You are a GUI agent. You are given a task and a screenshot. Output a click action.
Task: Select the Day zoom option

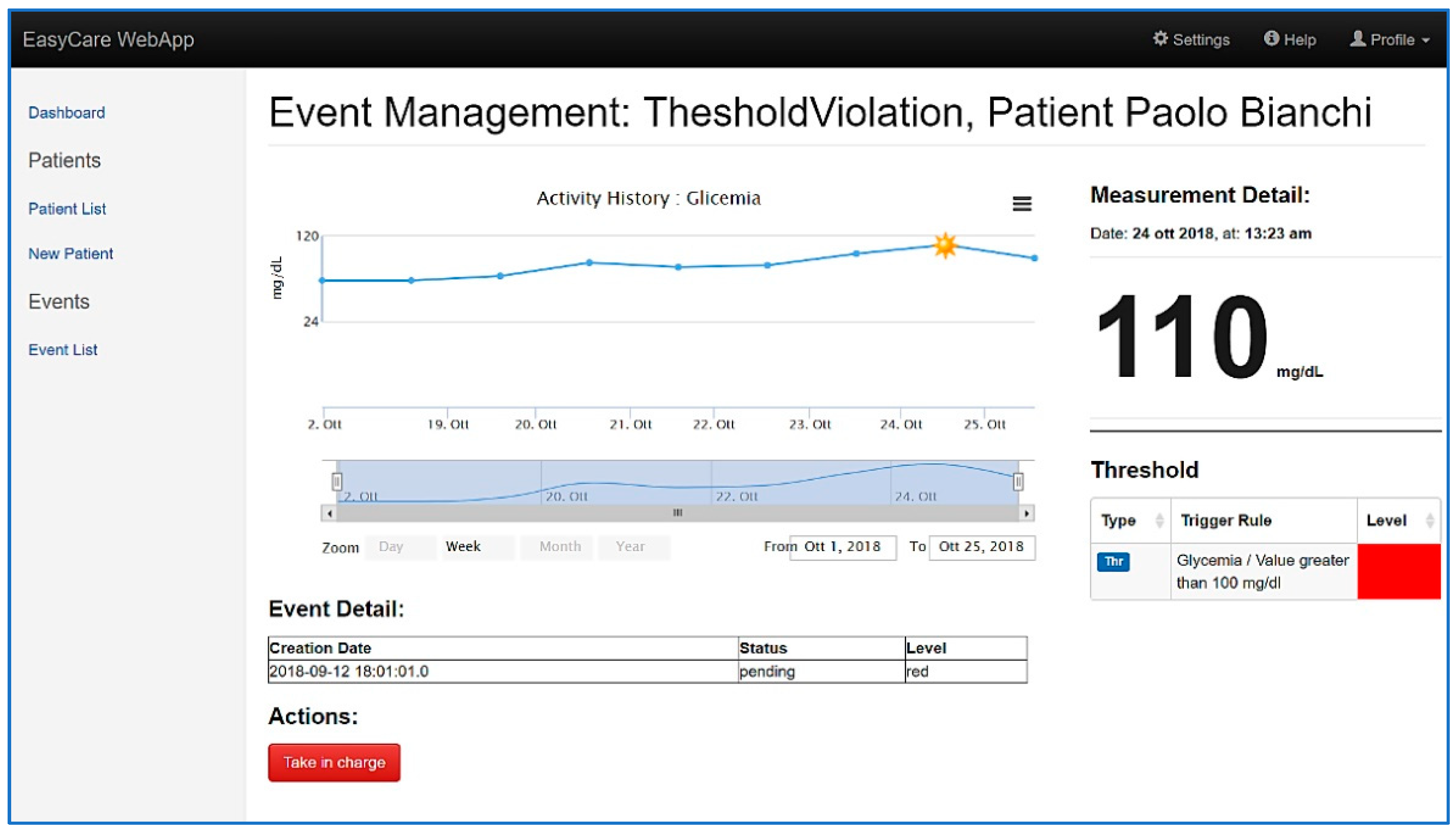391,547
